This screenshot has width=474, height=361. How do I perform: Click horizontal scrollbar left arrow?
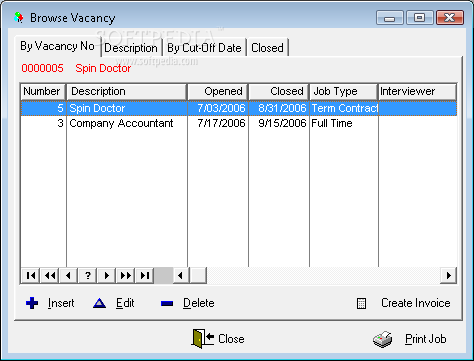coord(181,276)
